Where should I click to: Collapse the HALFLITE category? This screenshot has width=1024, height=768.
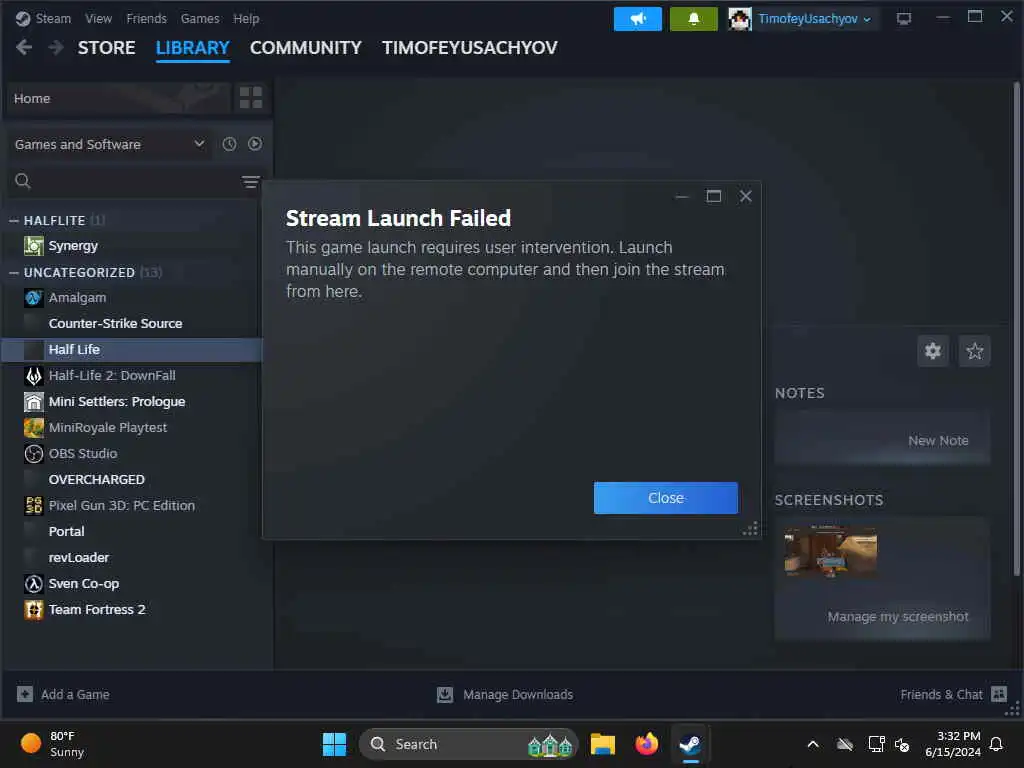tap(14, 221)
